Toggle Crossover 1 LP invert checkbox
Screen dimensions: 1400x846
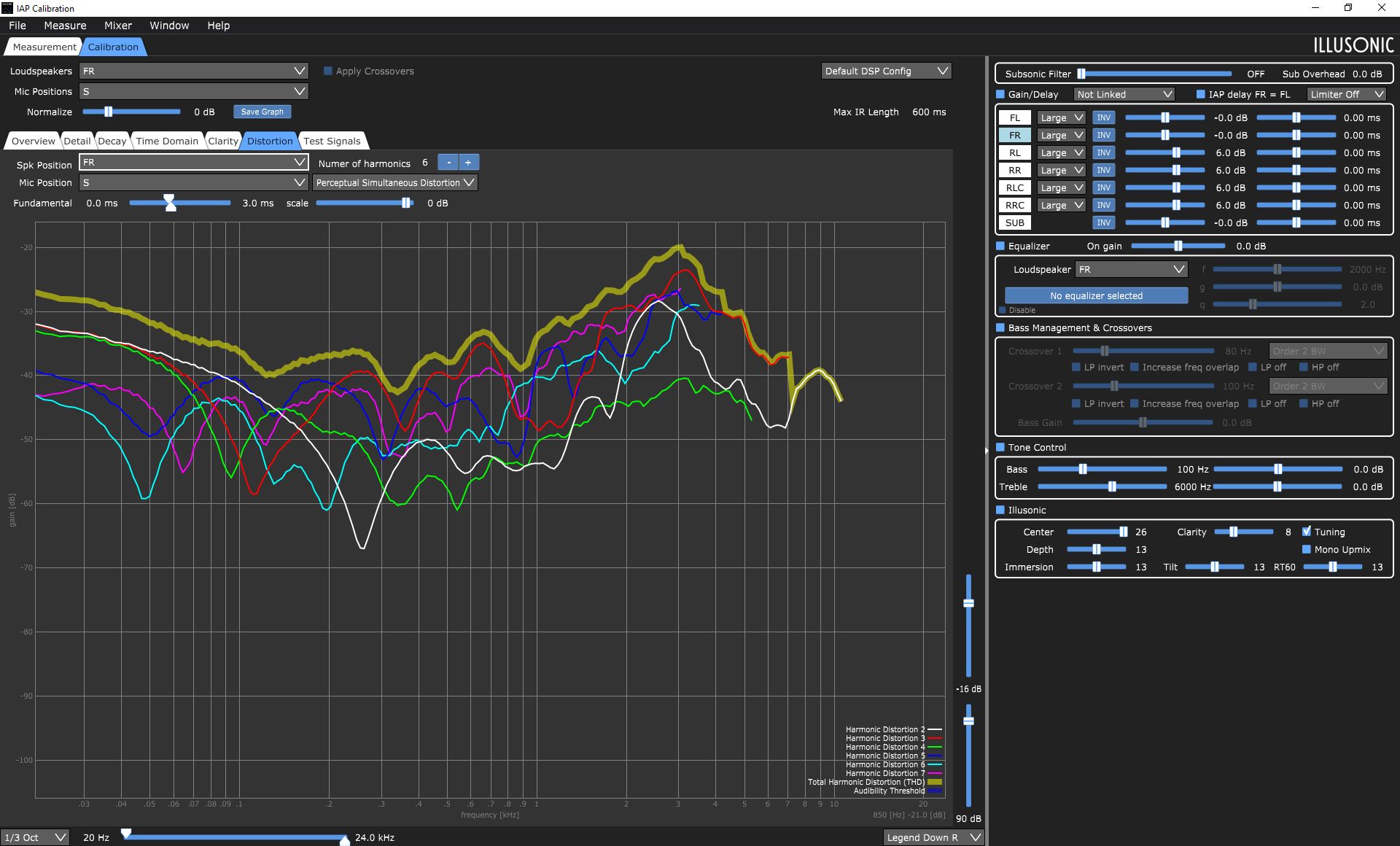point(1076,367)
